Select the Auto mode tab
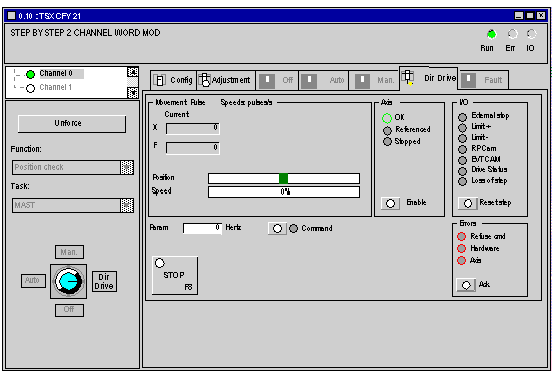552x384 pixels. 324,80
